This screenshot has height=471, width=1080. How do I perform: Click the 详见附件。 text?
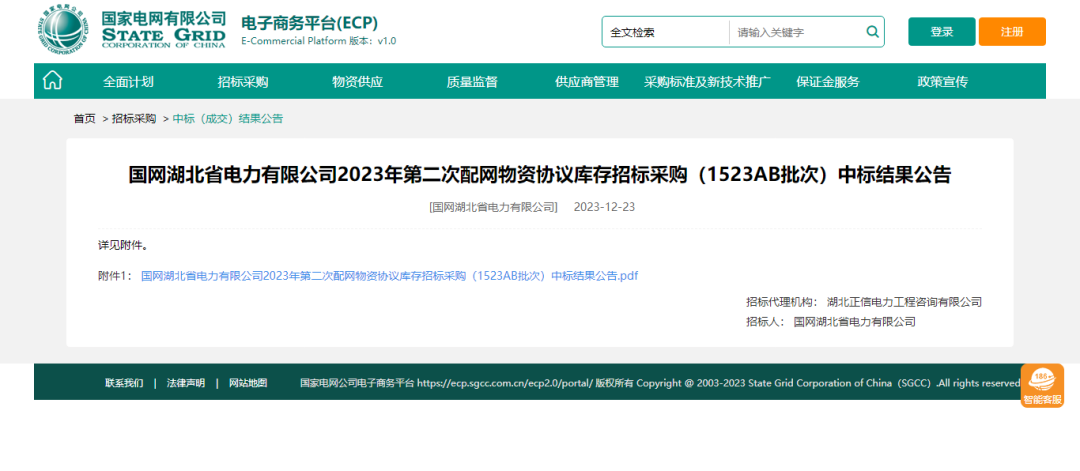point(123,245)
